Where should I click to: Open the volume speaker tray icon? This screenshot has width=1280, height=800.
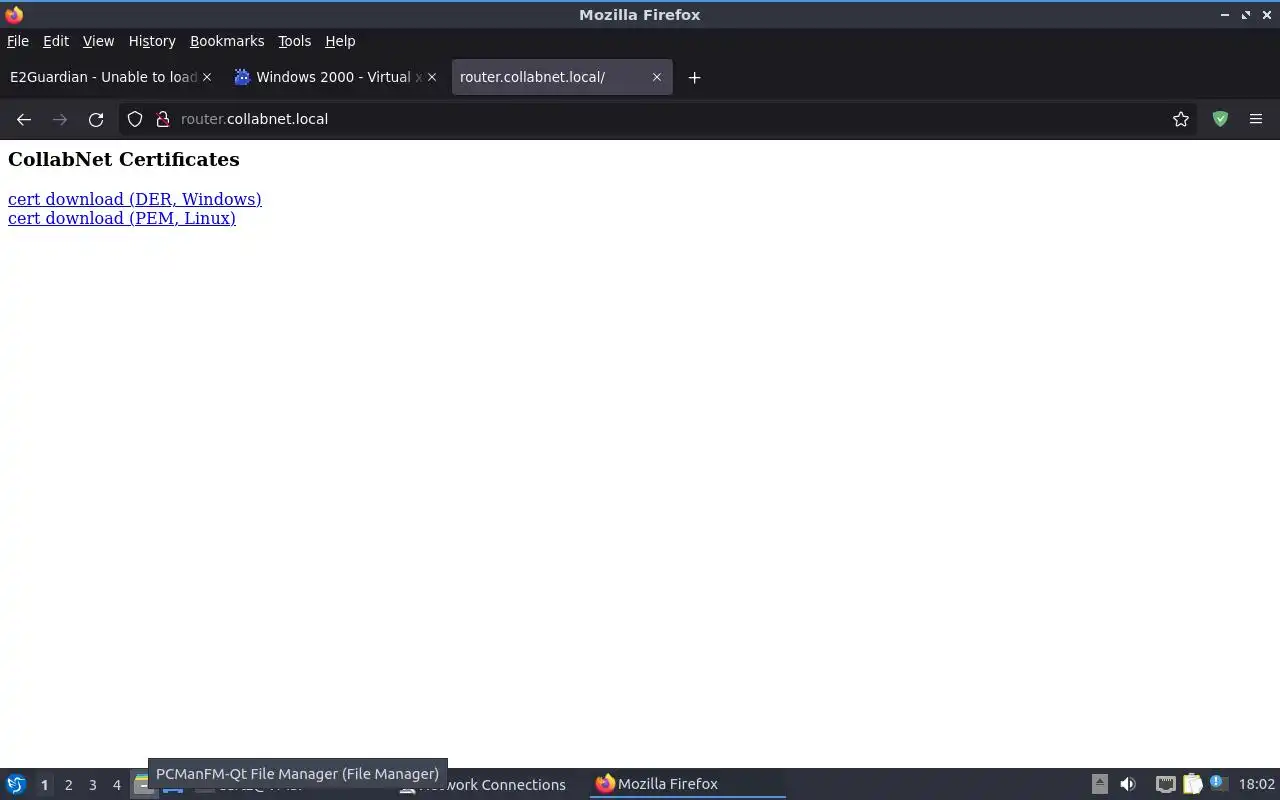1128,784
